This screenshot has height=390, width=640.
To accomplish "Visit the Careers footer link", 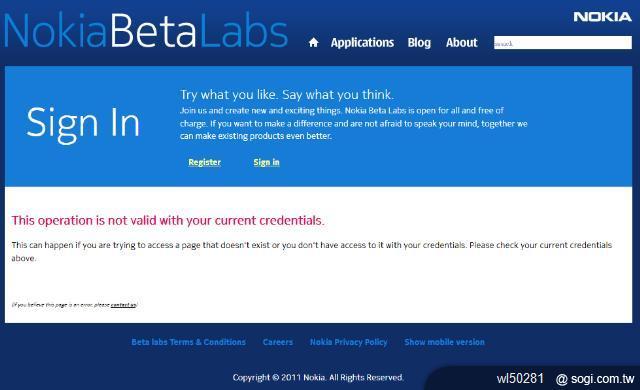I will [x=278, y=342].
